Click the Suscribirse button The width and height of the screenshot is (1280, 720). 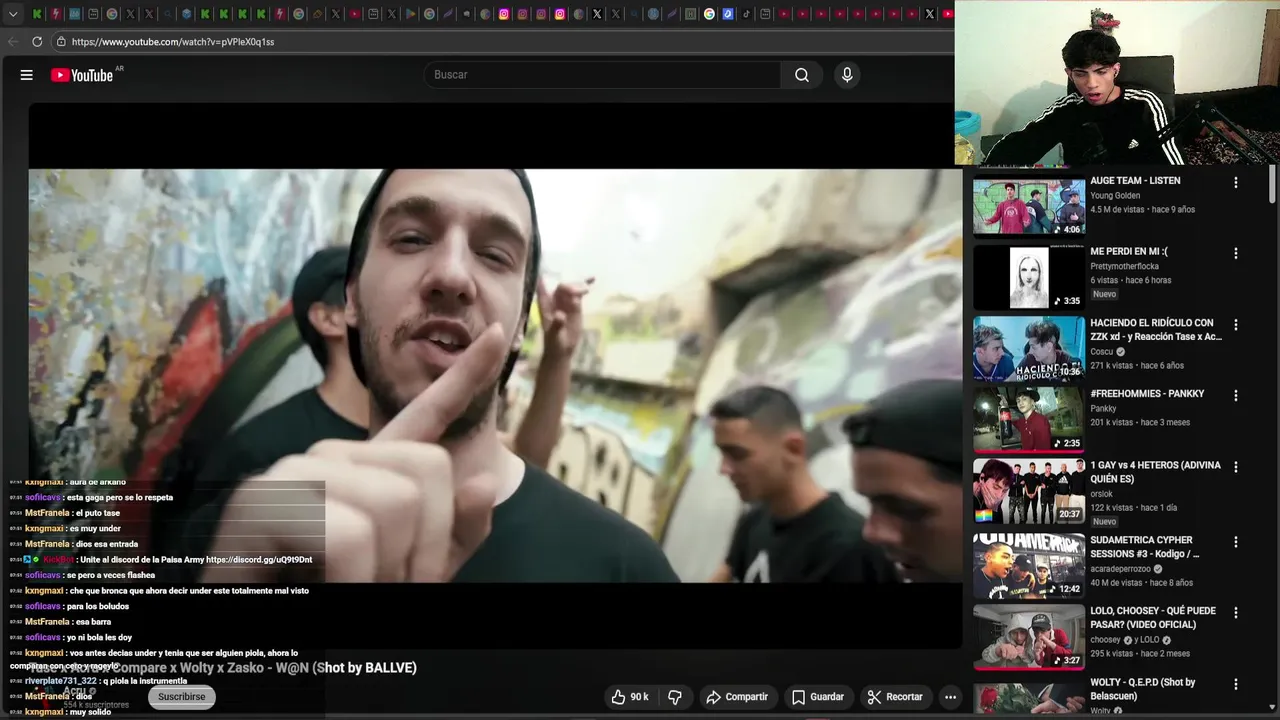pos(181,697)
